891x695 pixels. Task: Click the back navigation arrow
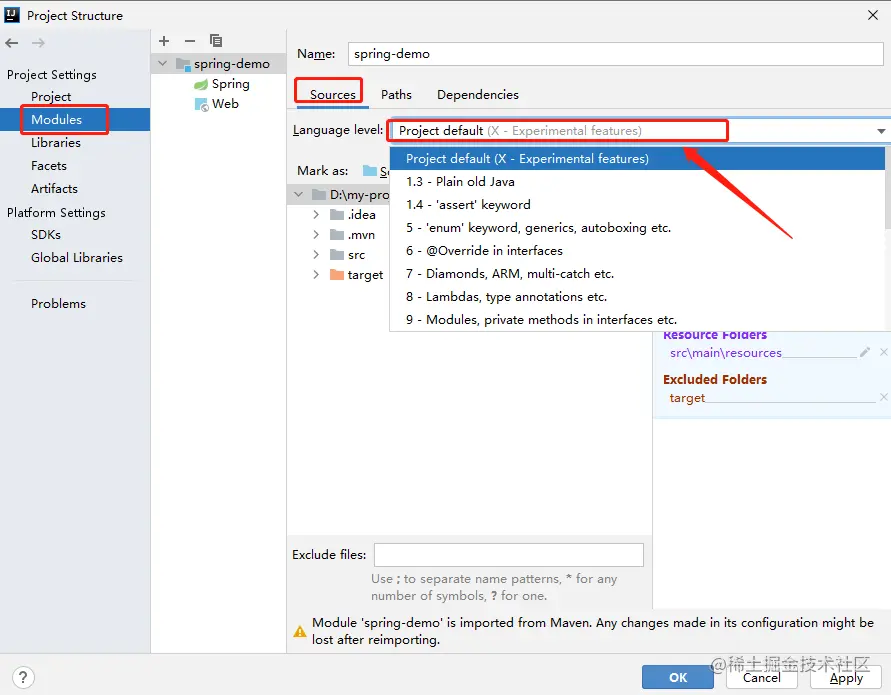tap(12, 43)
